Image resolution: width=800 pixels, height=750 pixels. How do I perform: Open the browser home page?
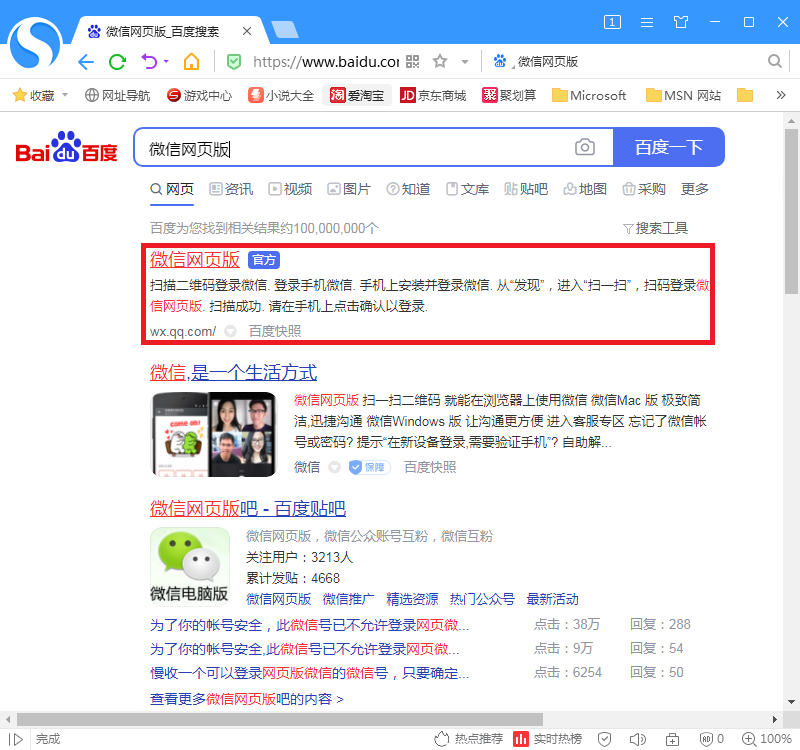click(191, 62)
